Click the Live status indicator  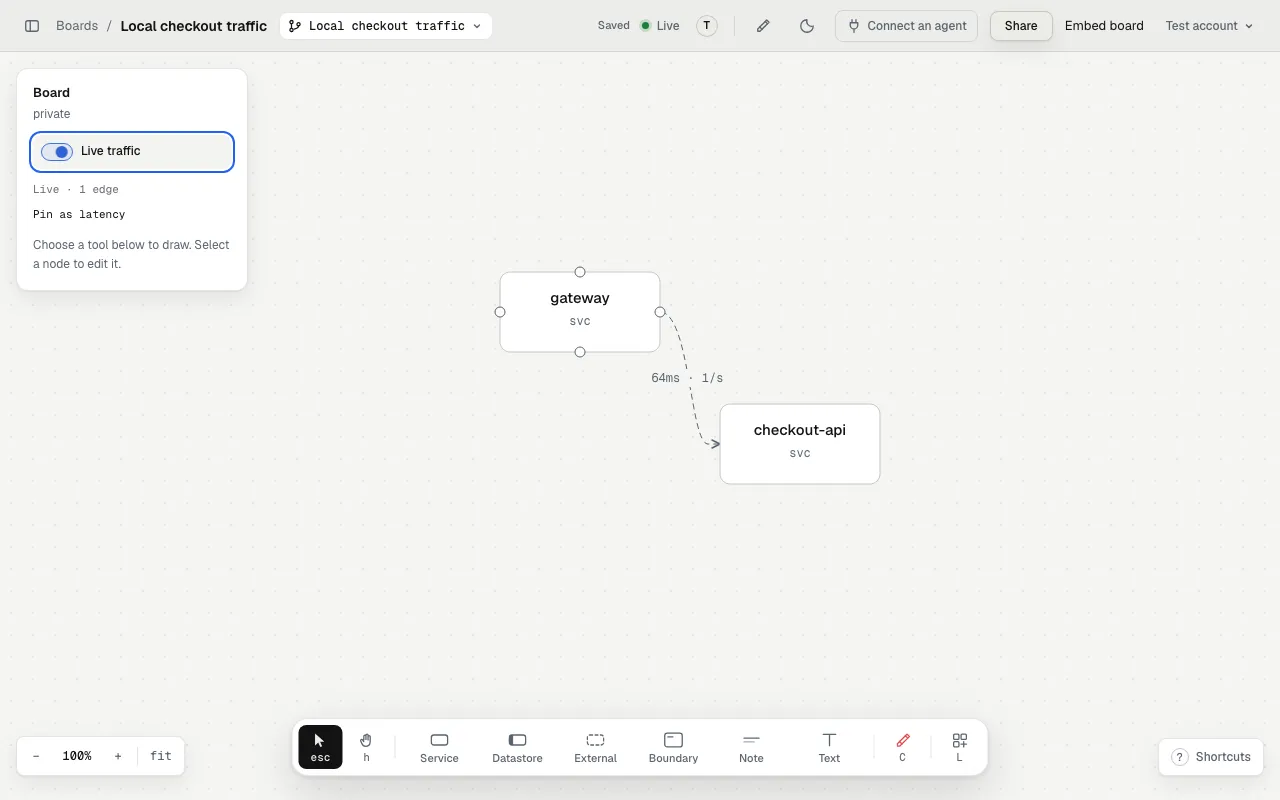click(660, 26)
